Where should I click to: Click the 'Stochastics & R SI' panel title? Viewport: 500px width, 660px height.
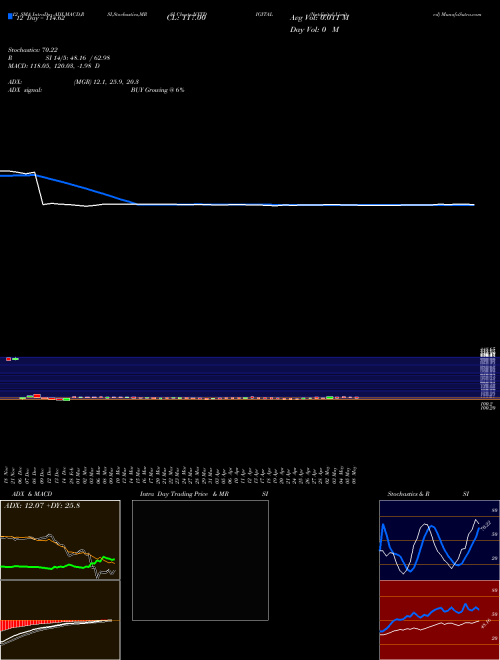pyautogui.click(x=428, y=494)
